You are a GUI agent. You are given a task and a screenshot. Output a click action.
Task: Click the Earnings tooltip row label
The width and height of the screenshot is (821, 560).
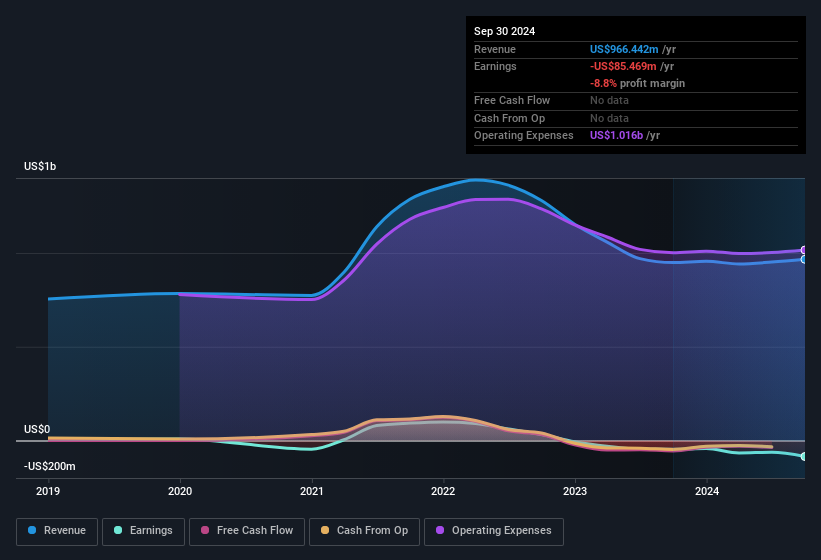(x=495, y=66)
